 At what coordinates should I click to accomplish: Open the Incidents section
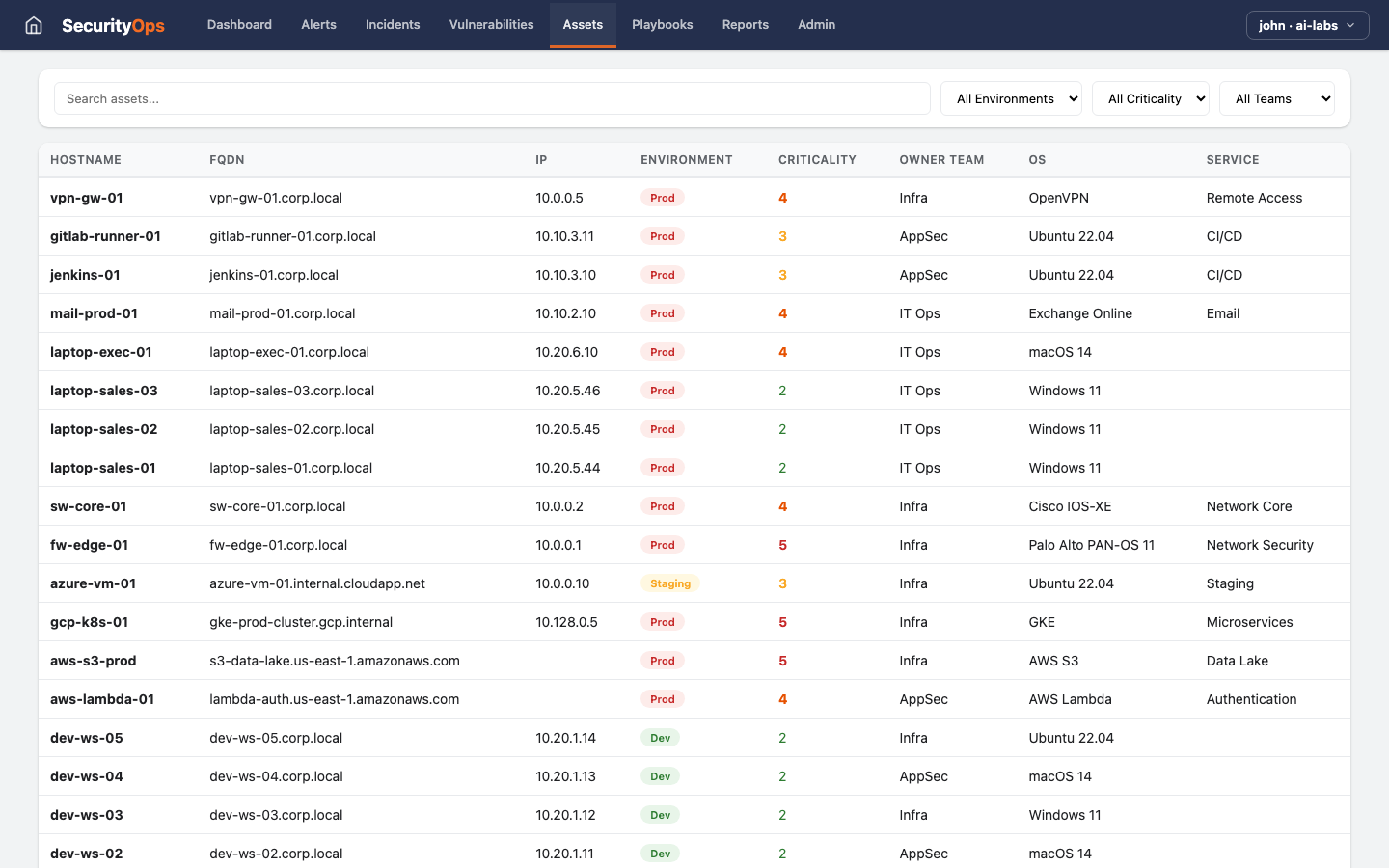pyautogui.click(x=393, y=24)
